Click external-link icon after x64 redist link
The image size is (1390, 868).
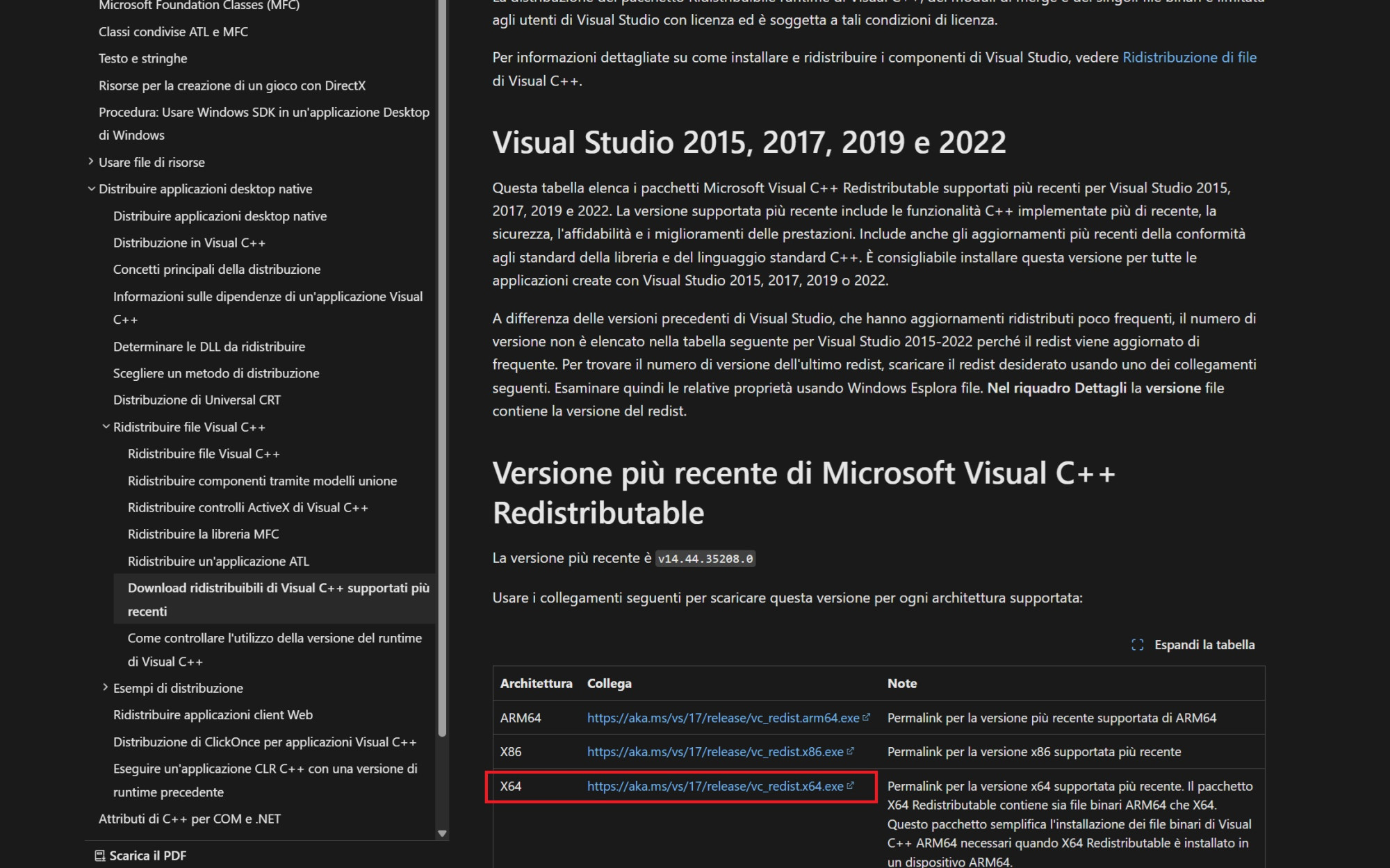coord(850,785)
